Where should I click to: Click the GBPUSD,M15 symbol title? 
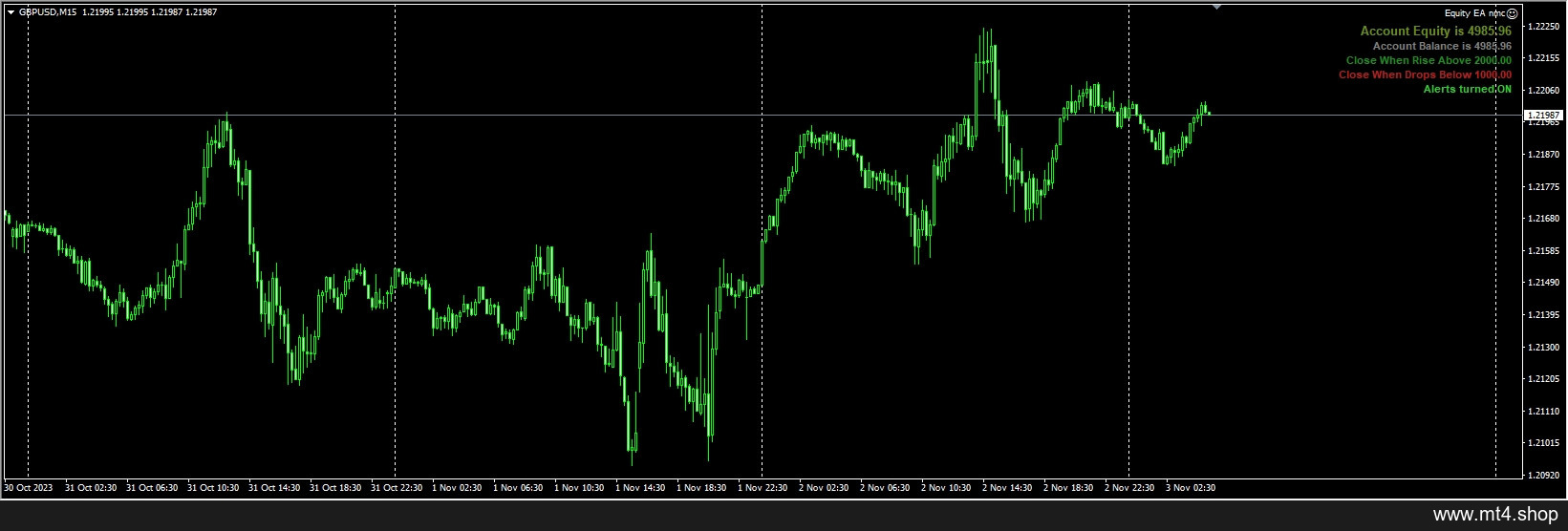[48, 12]
